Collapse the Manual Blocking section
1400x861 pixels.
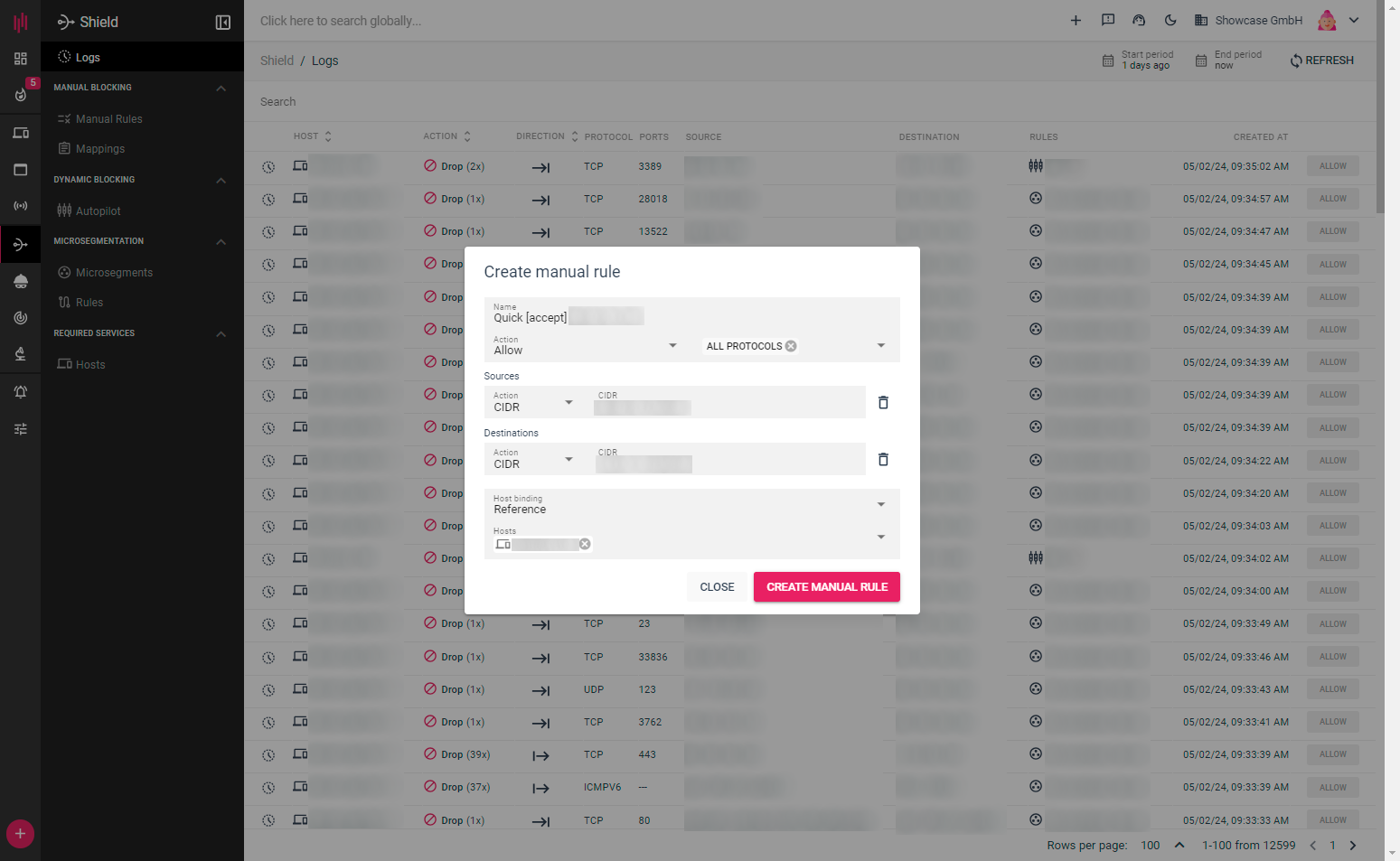(221, 89)
